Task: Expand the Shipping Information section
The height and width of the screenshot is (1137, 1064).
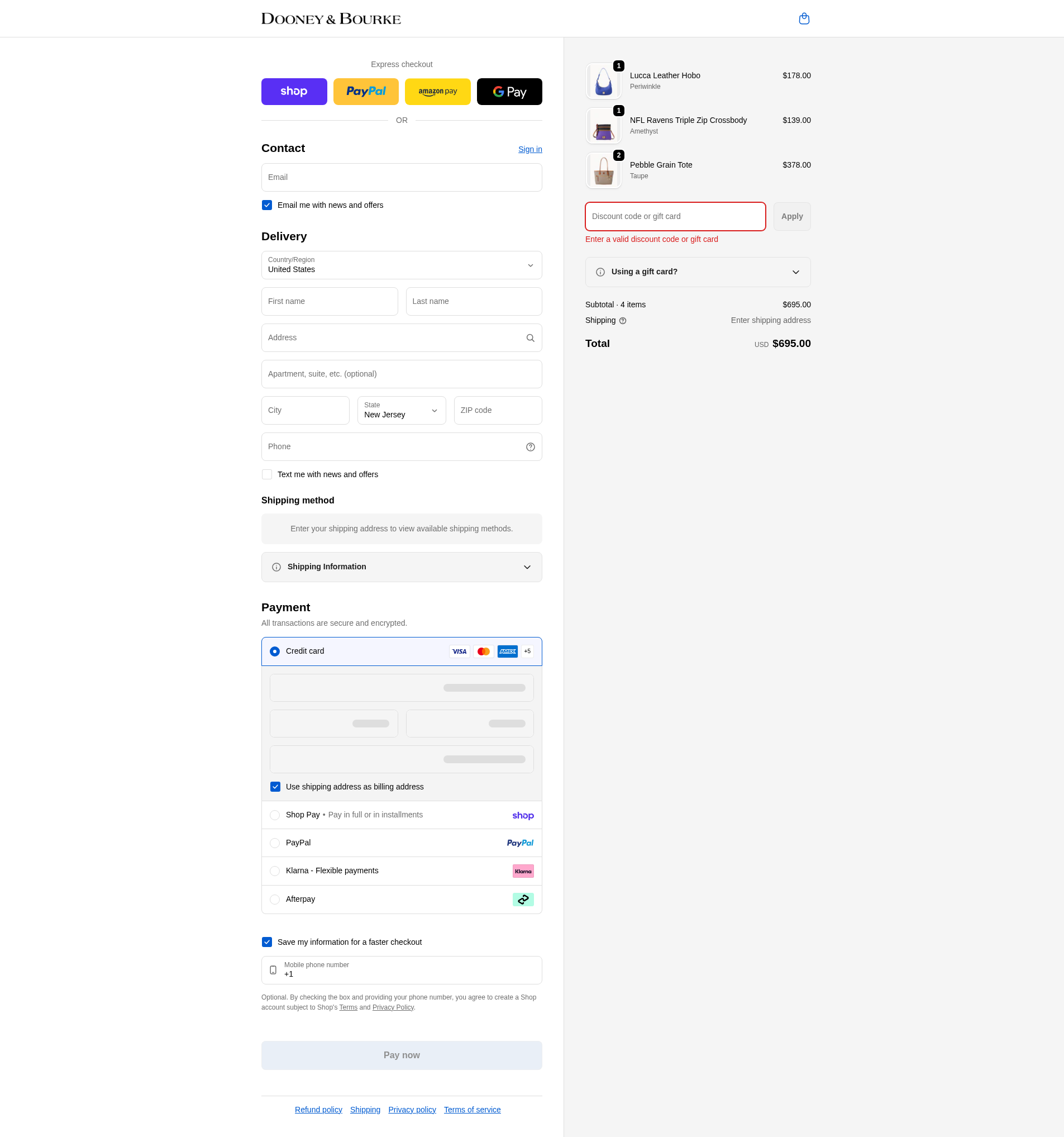Action: (x=402, y=567)
